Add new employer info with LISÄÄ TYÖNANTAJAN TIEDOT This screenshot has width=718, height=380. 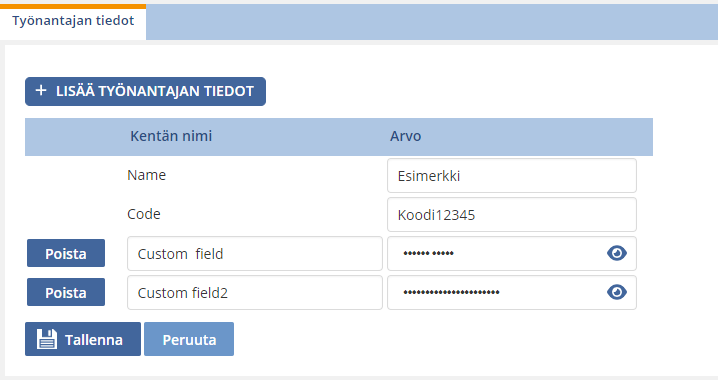click(145, 92)
